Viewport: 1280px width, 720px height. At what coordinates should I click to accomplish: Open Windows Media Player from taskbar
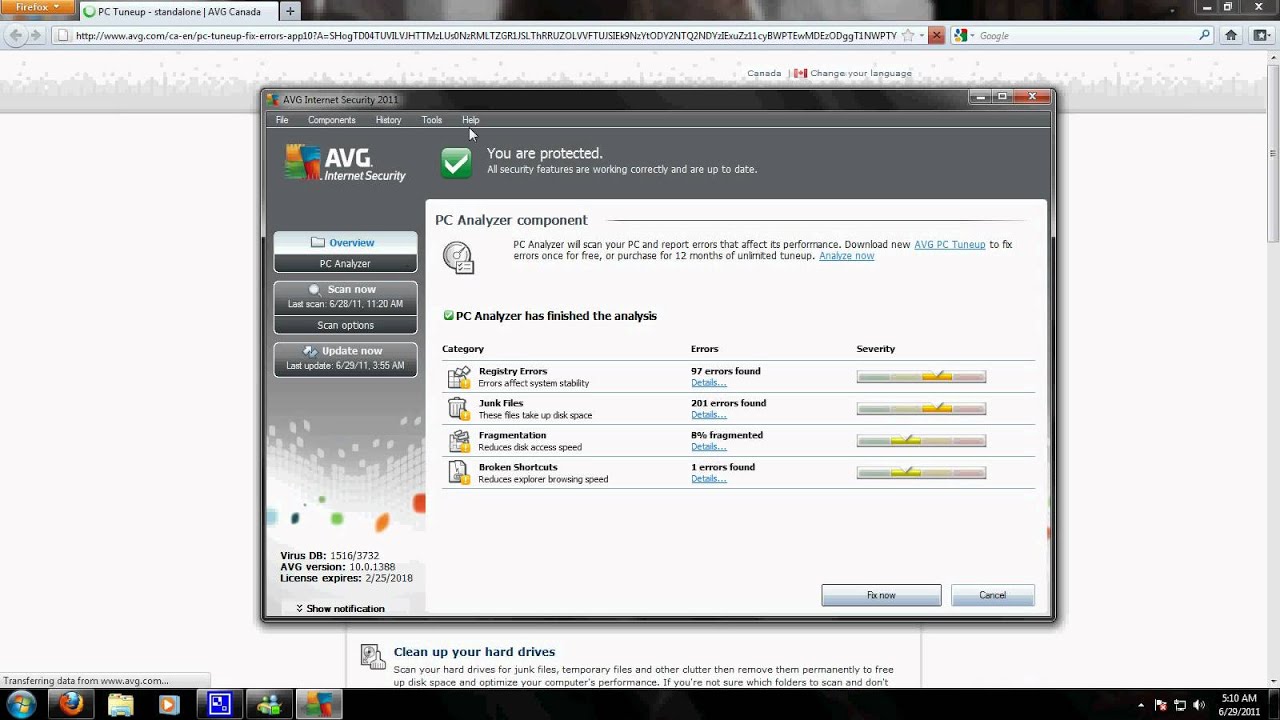tap(168, 704)
